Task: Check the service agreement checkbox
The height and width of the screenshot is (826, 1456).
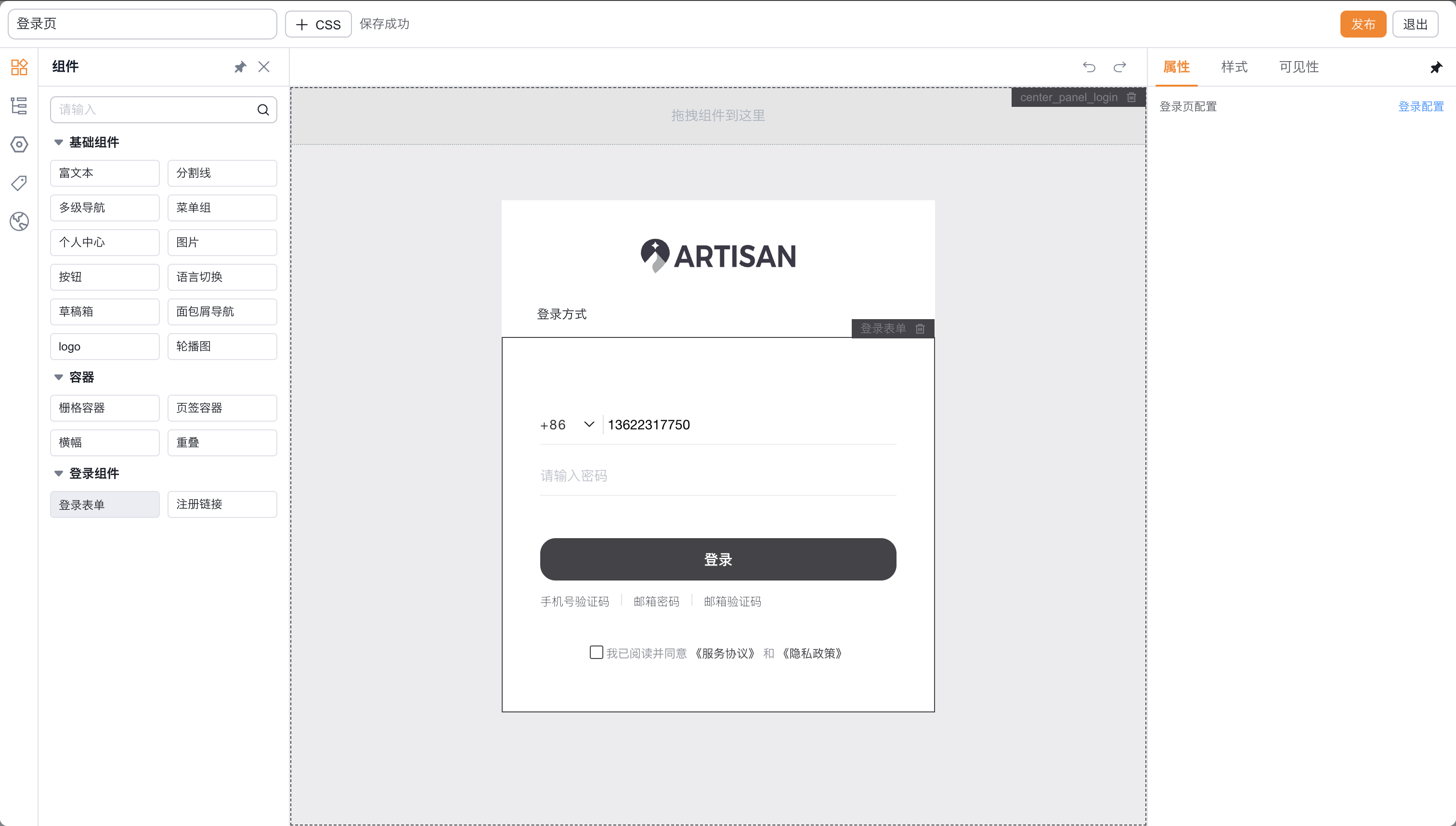Action: [x=596, y=652]
